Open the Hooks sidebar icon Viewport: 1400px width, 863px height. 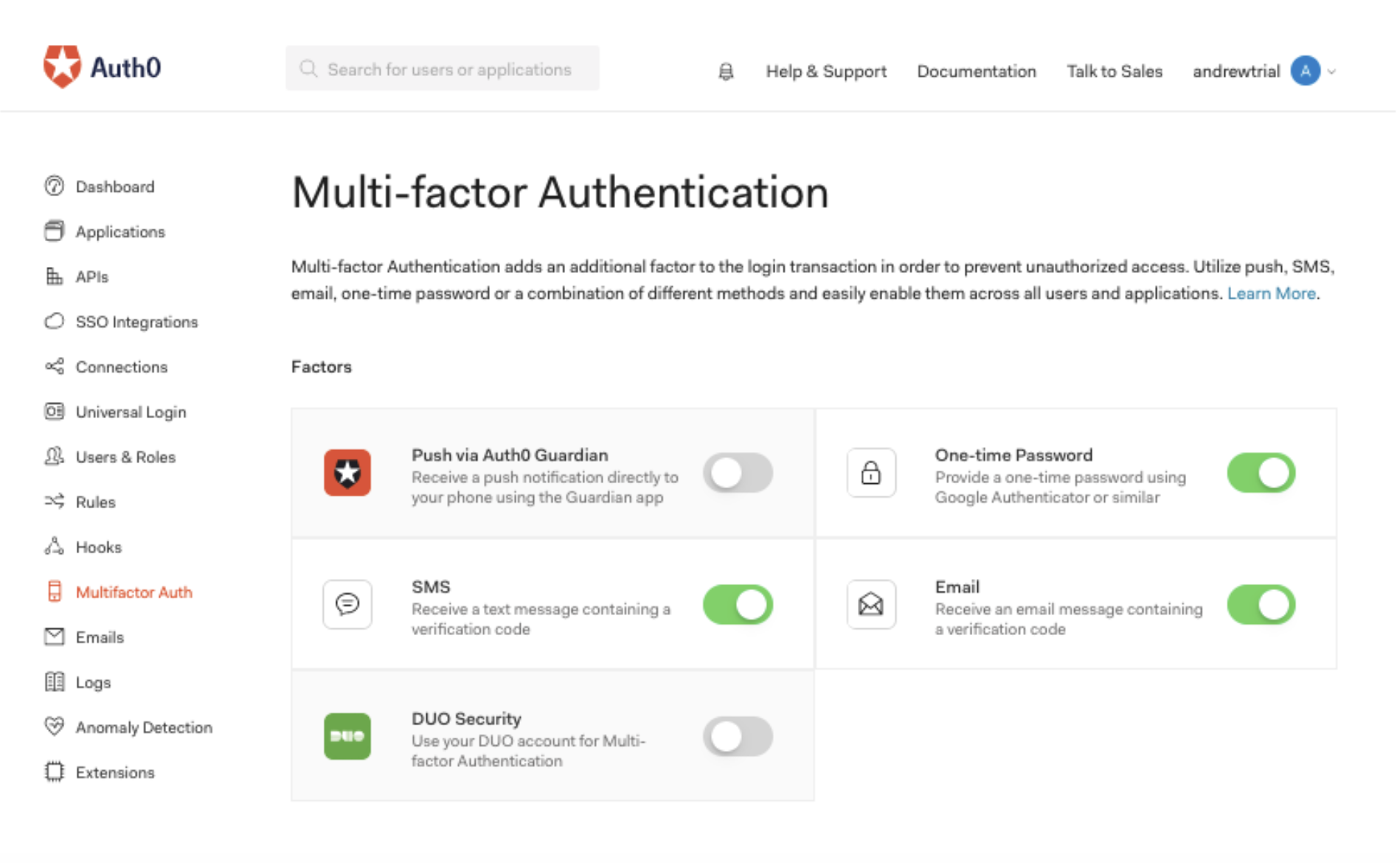coord(55,547)
